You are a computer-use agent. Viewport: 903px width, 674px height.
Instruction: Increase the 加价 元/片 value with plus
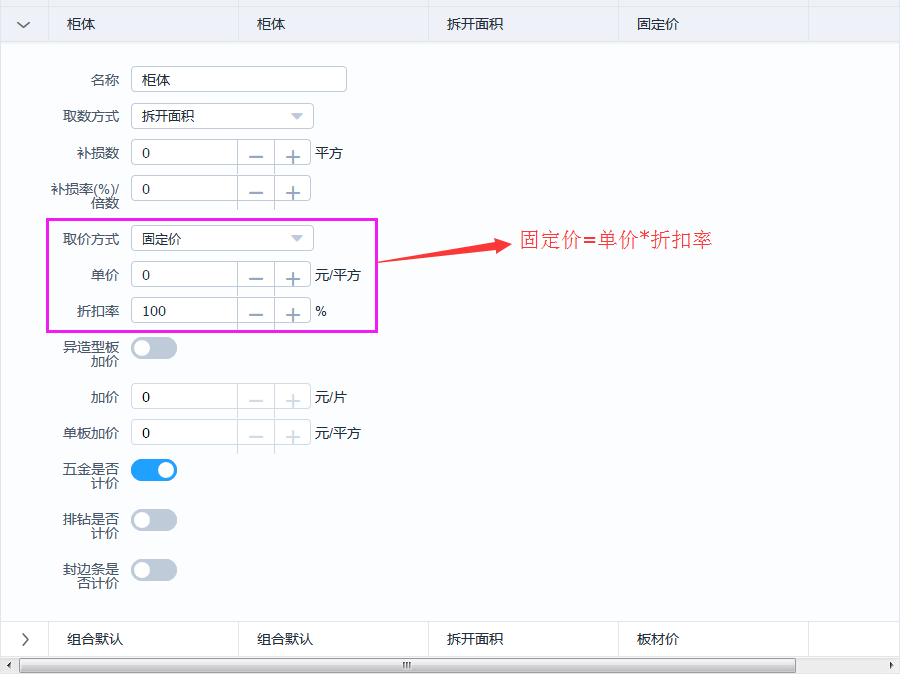click(293, 398)
